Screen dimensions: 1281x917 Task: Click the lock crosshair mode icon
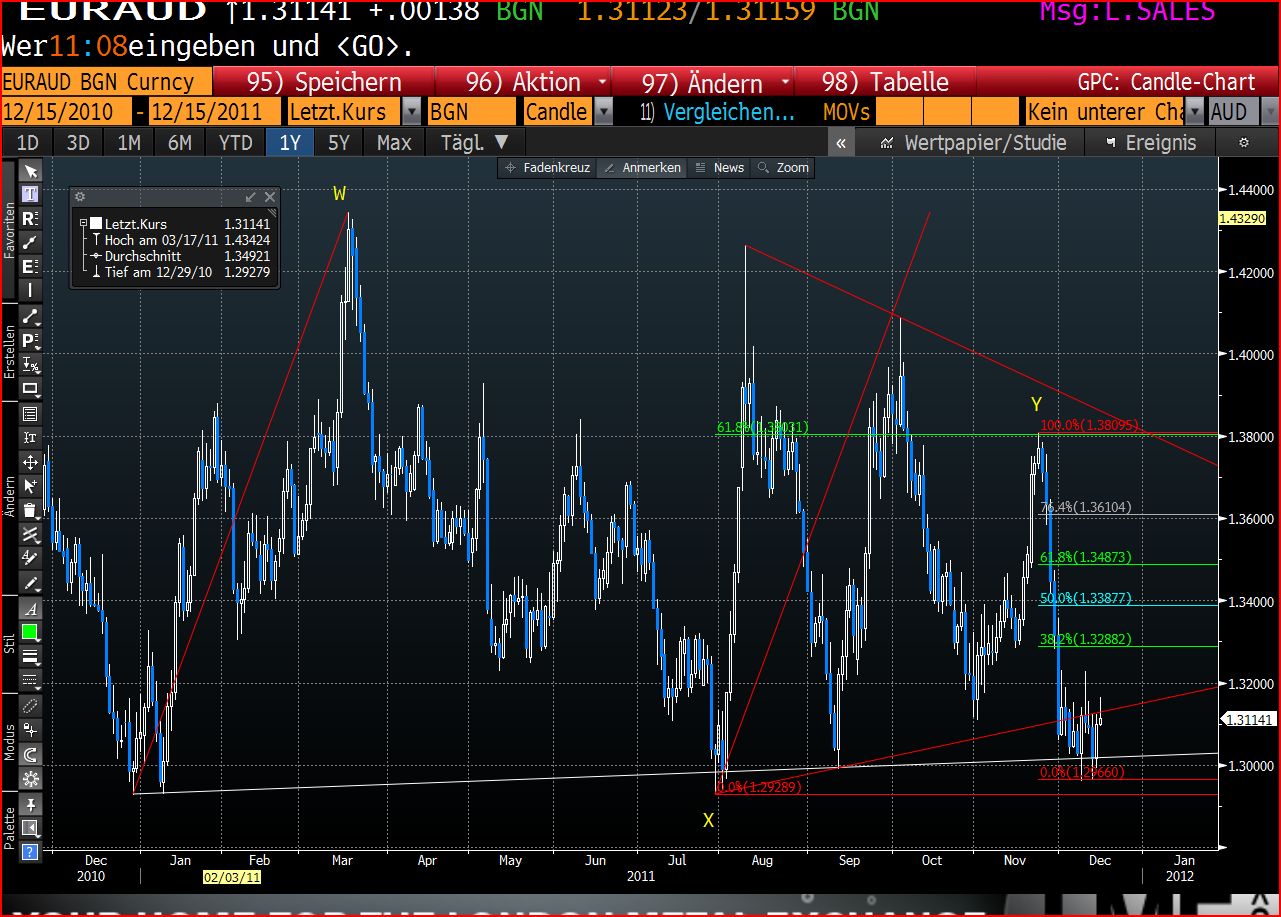(30, 730)
